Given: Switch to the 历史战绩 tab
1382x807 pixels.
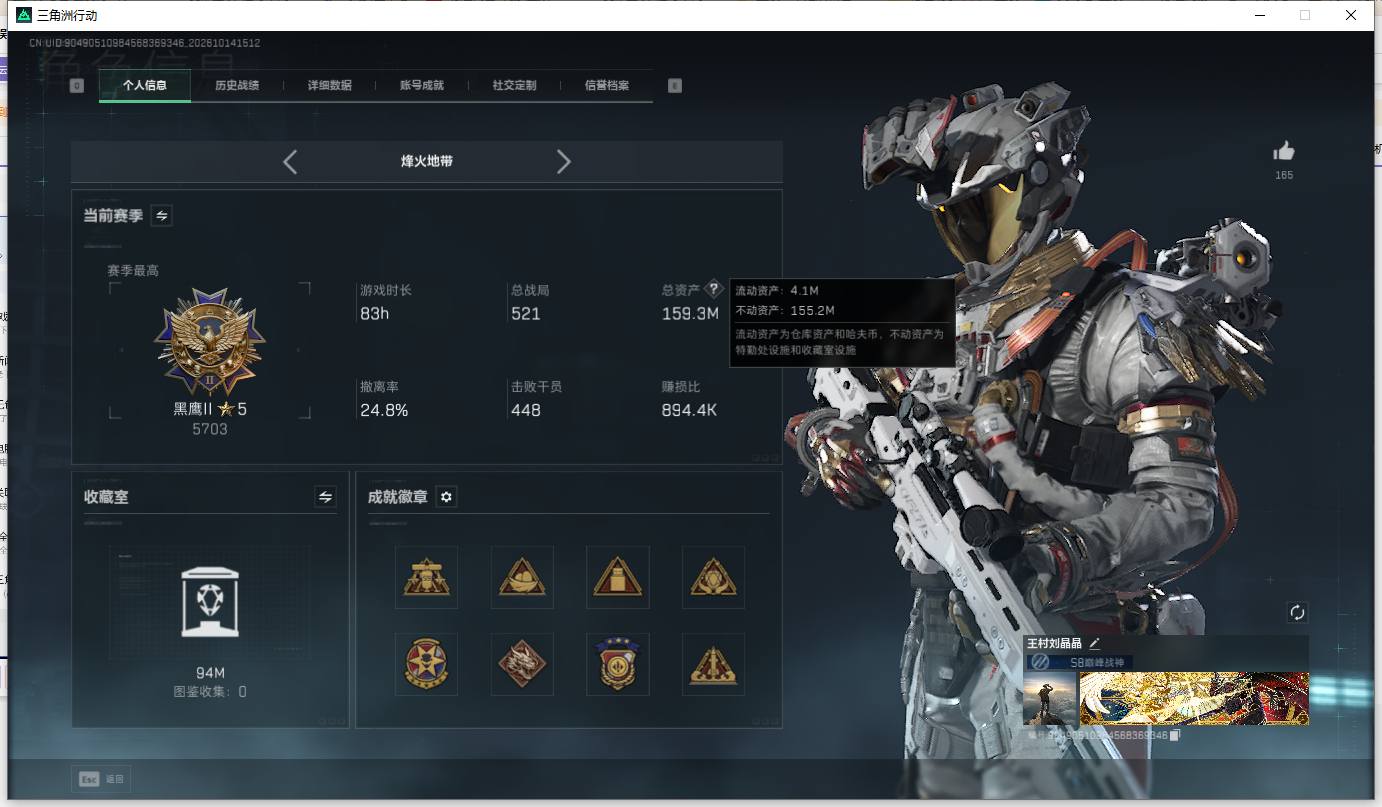Looking at the screenshot, I should pos(237,85).
